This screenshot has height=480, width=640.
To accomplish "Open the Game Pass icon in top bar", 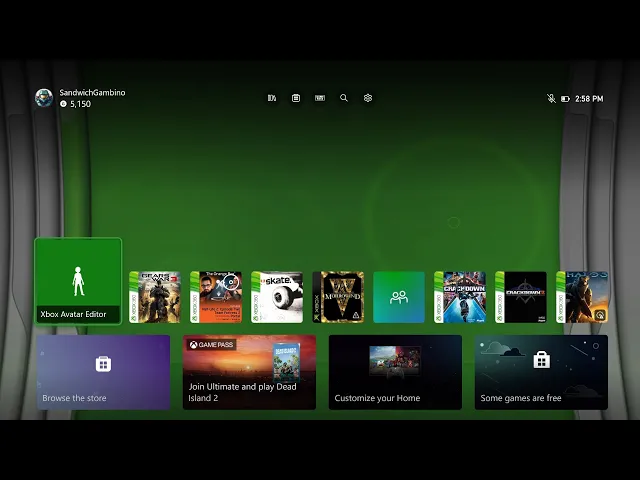I will point(320,98).
